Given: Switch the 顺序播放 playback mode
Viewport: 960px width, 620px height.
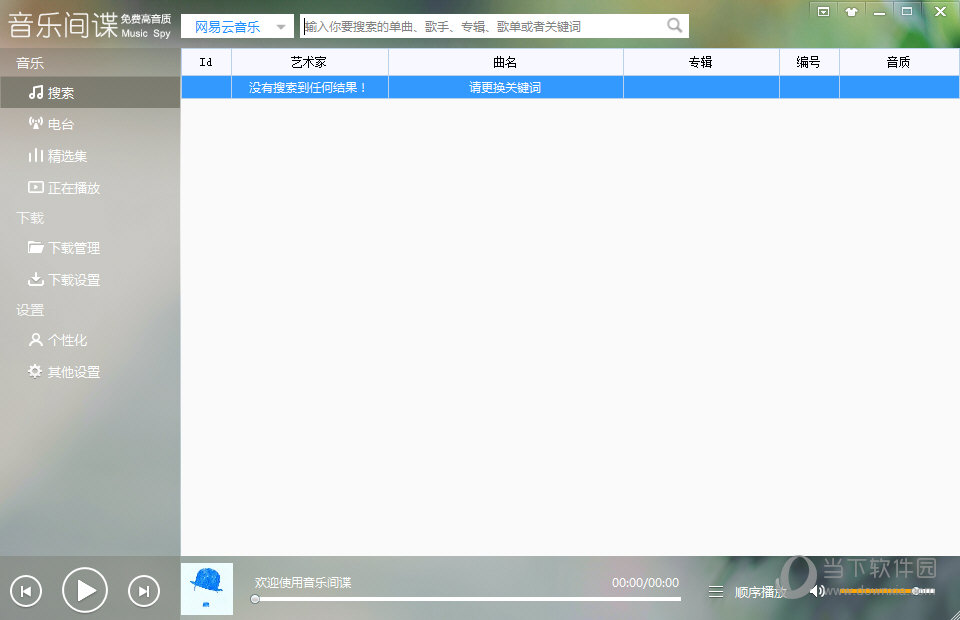Looking at the screenshot, I should tap(760, 592).
